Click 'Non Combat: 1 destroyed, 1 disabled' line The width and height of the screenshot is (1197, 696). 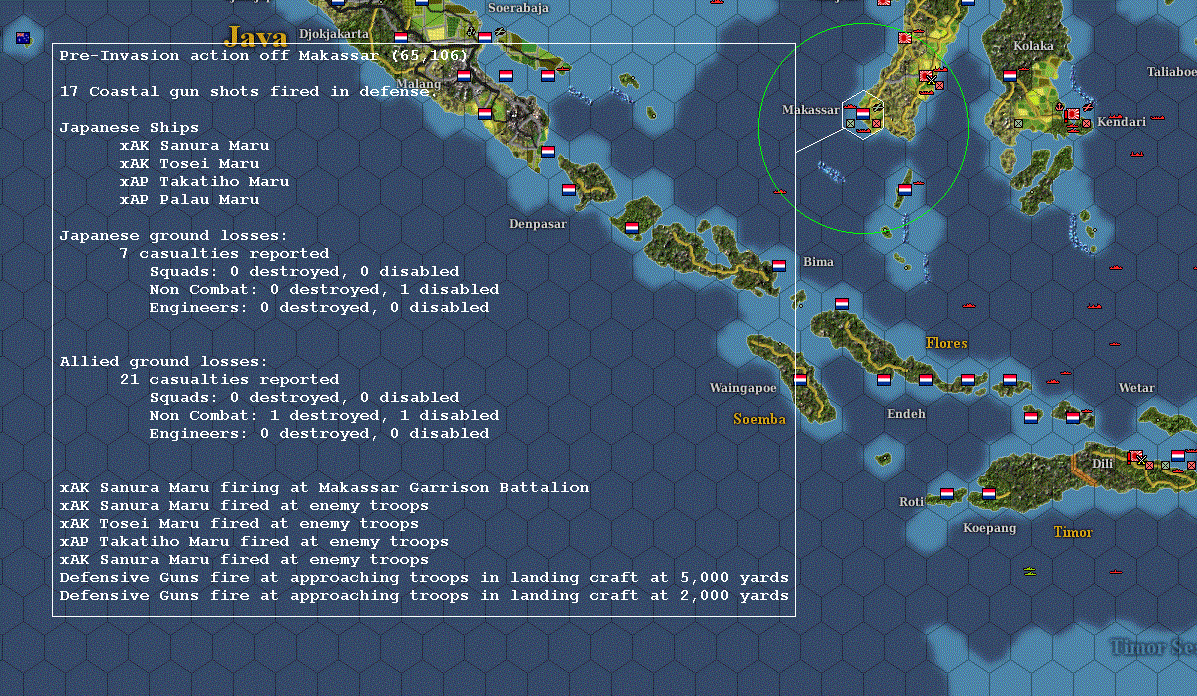324,416
